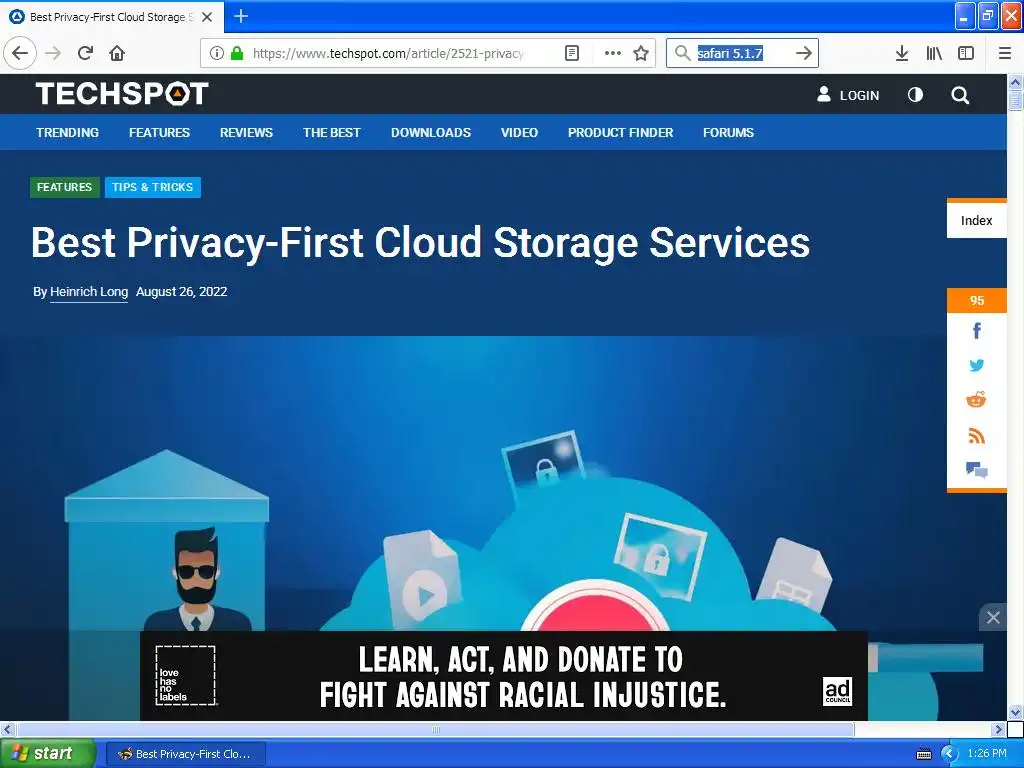
Task: Open the FEATURES nav item
Action: [x=159, y=133]
